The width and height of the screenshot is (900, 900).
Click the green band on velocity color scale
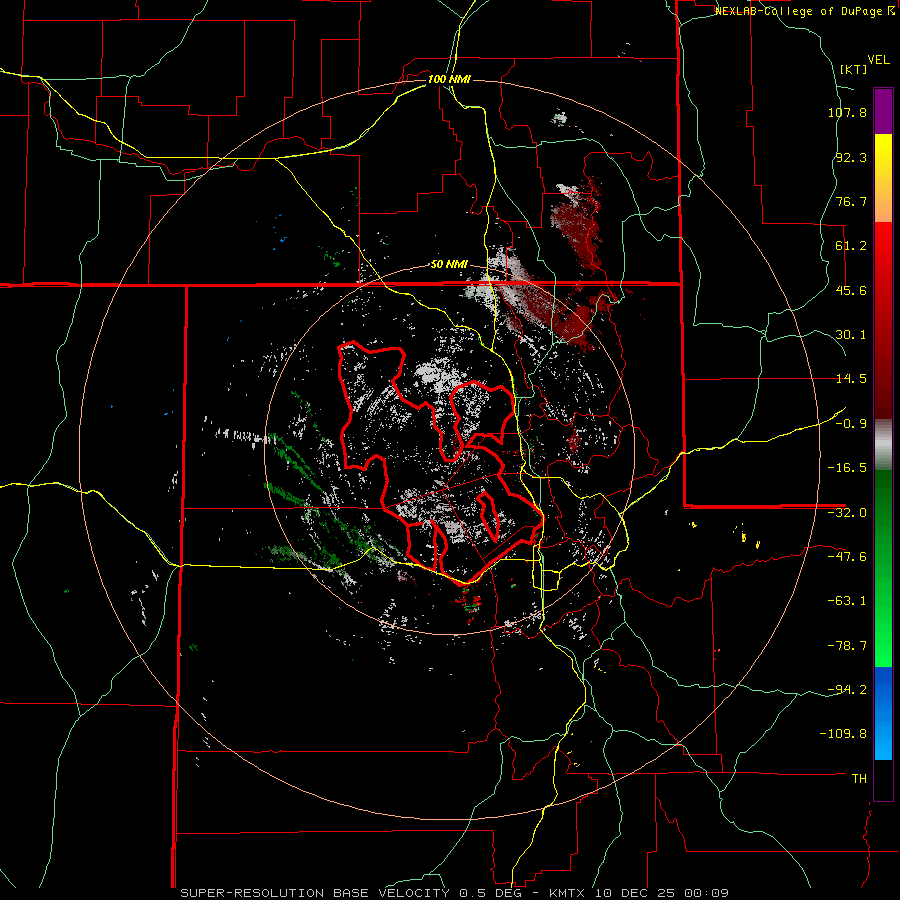tap(883, 568)
